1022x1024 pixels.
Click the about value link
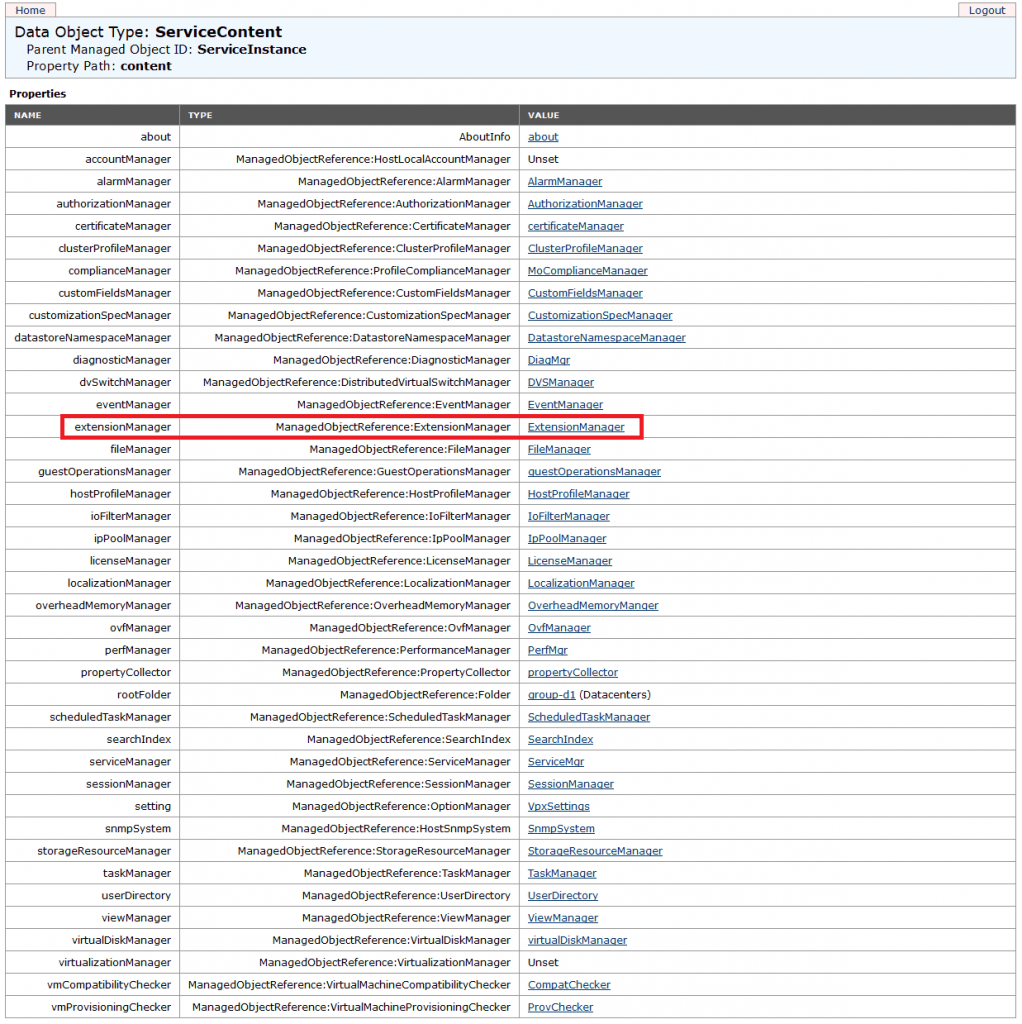543,136
